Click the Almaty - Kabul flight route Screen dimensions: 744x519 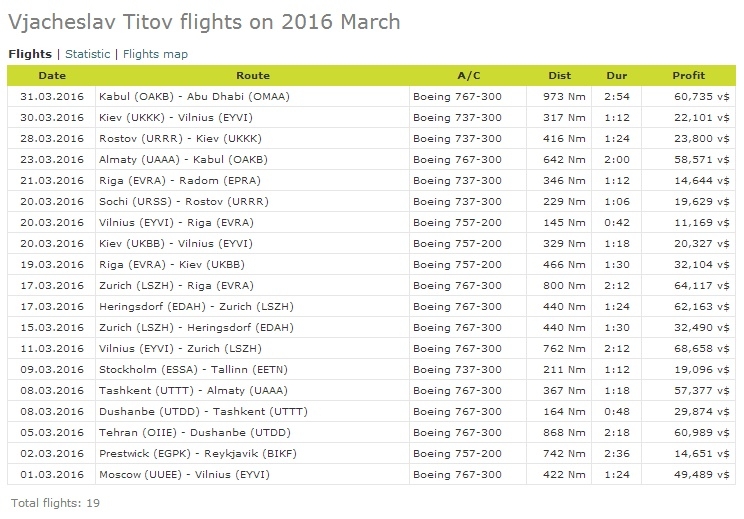[183, 159]
